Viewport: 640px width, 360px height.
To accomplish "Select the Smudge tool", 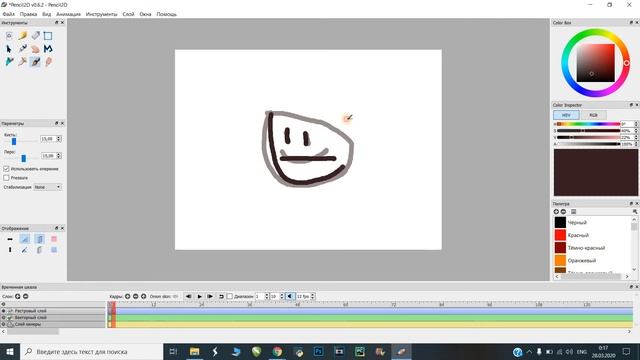I will coord(48,62).
